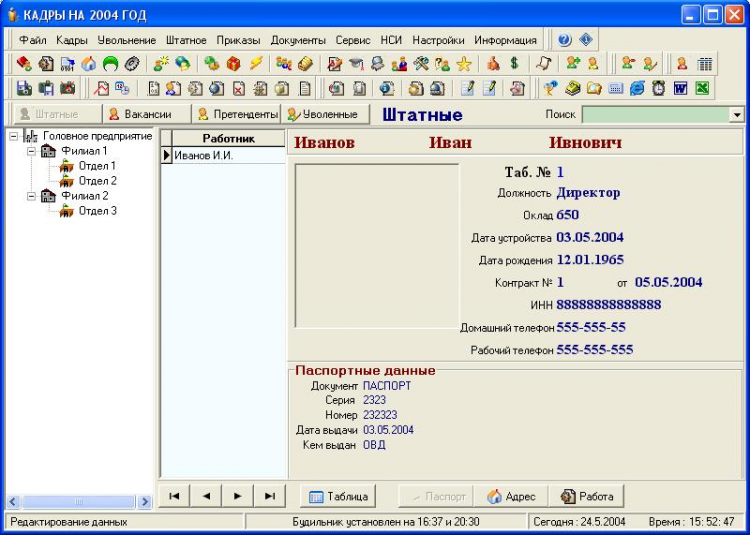Click the calculator keyboard icon

click(x=616, y=88)
